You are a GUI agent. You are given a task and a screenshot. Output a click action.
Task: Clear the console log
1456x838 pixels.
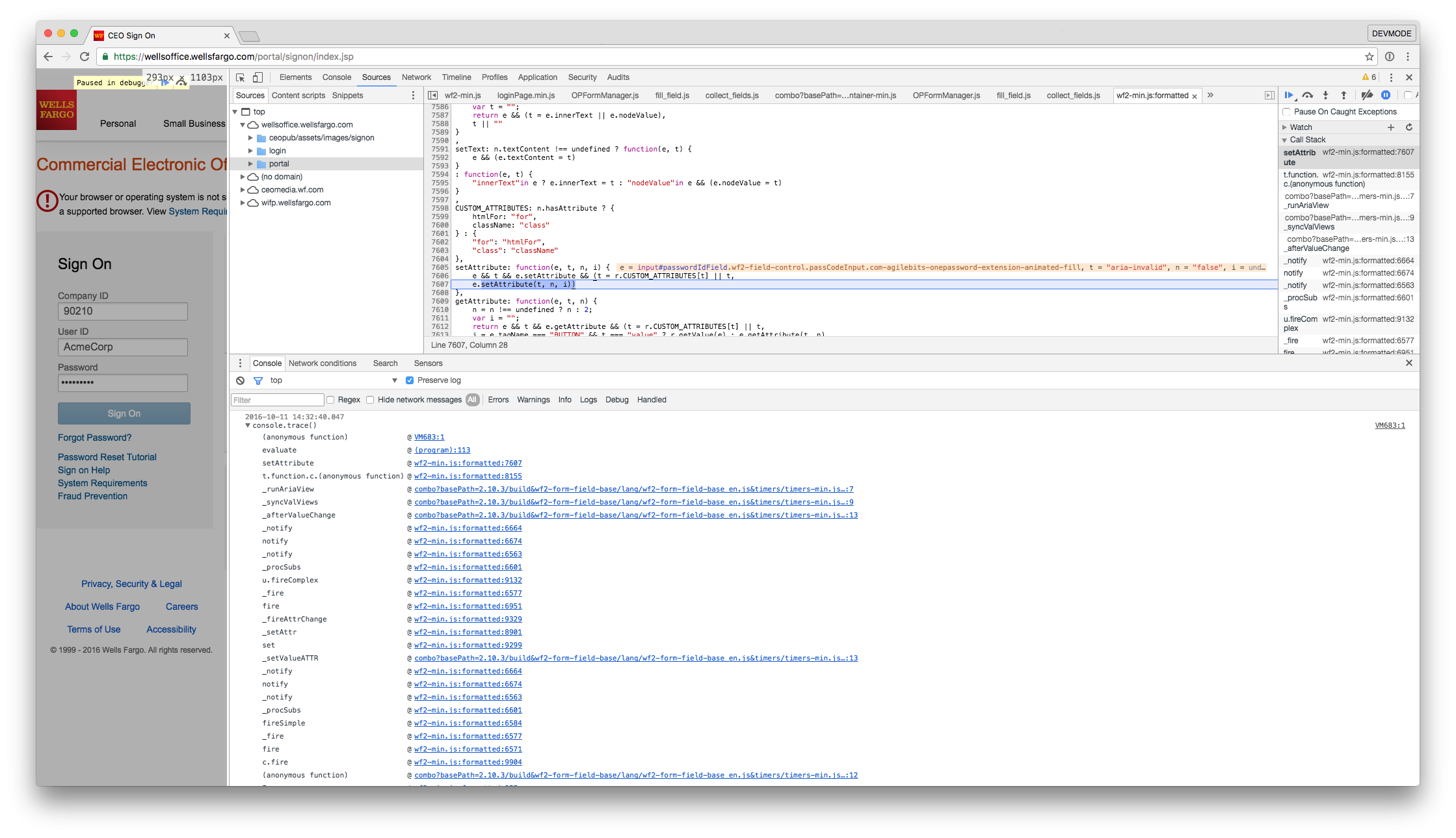coord(240,381)
